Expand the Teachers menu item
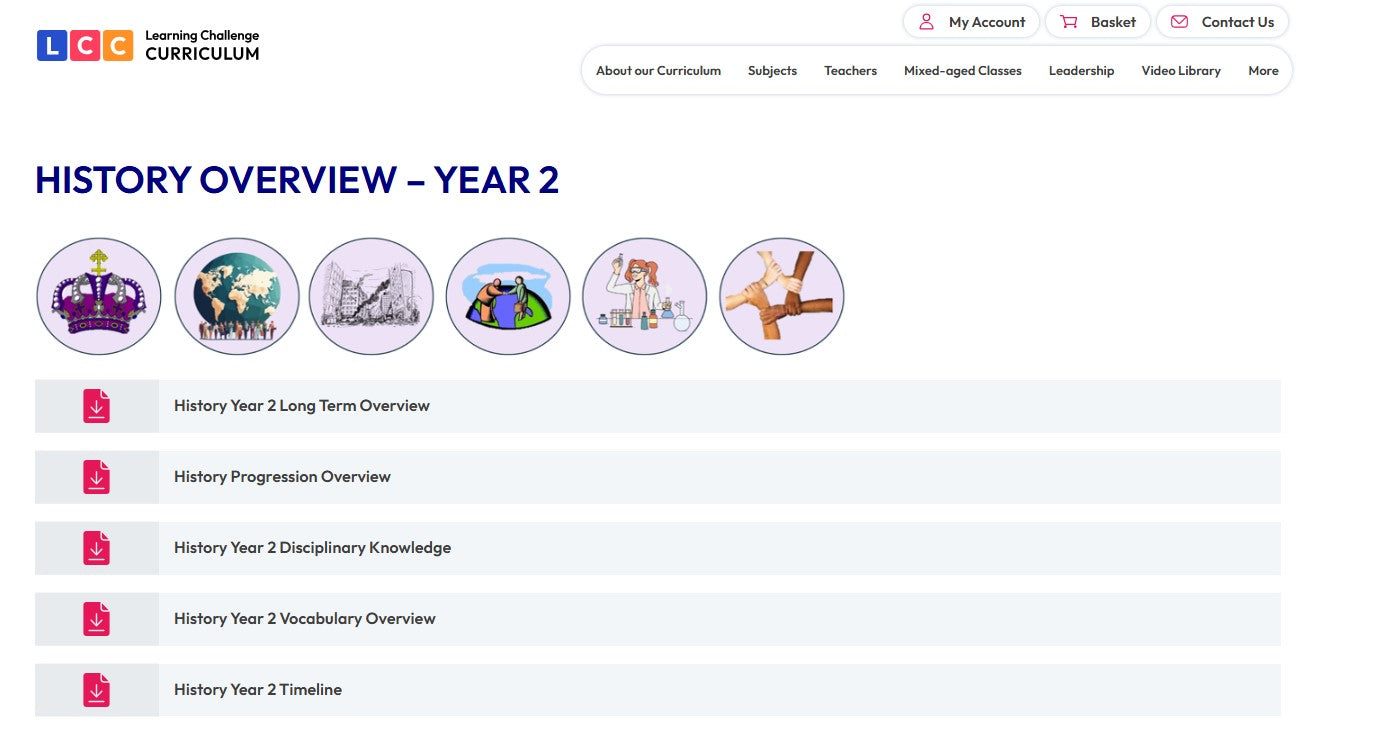This screenshot has width=1374, height=750. (x=850, y=71)
